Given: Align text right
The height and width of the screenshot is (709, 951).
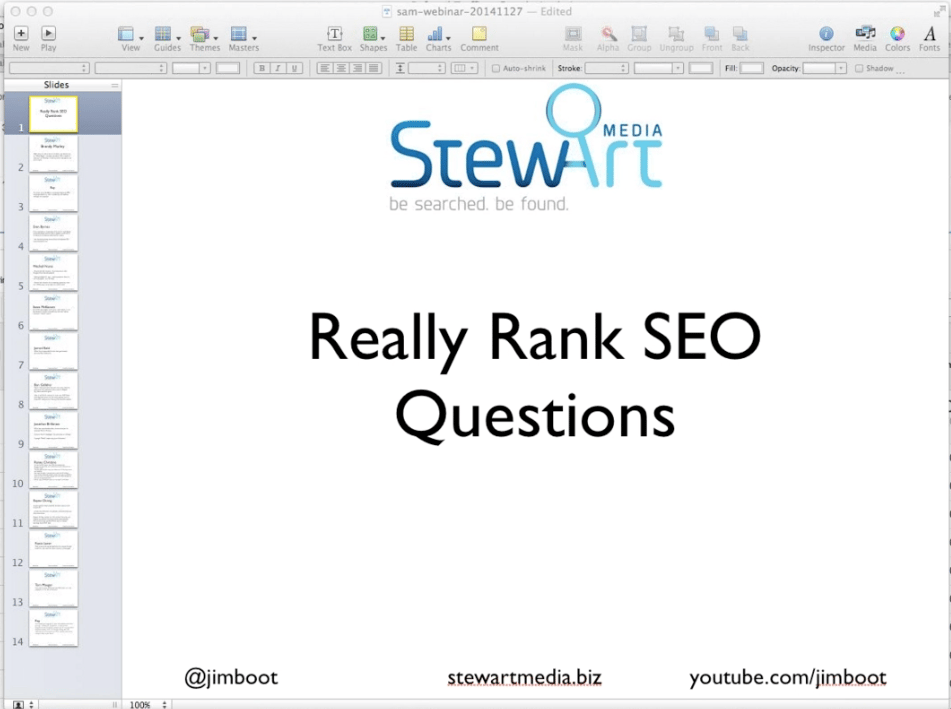Looking at the screenshot, I should (357, 68).
